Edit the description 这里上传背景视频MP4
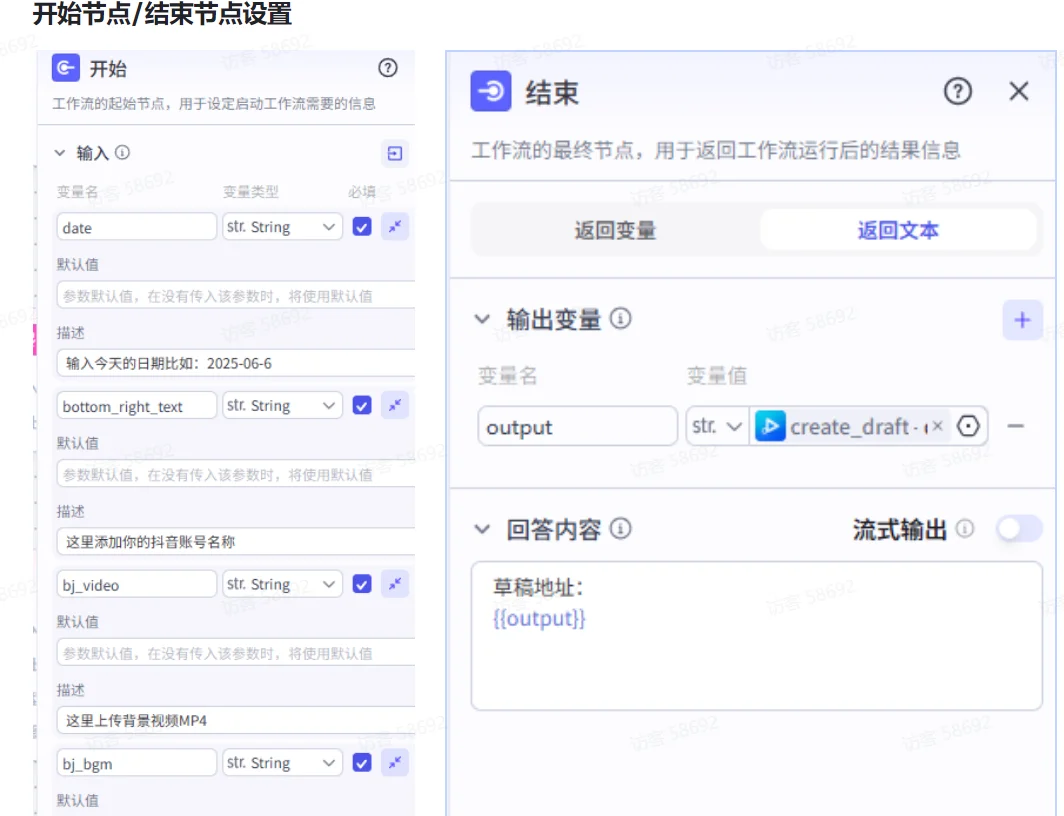1064x816 pixels. point(236,720)
